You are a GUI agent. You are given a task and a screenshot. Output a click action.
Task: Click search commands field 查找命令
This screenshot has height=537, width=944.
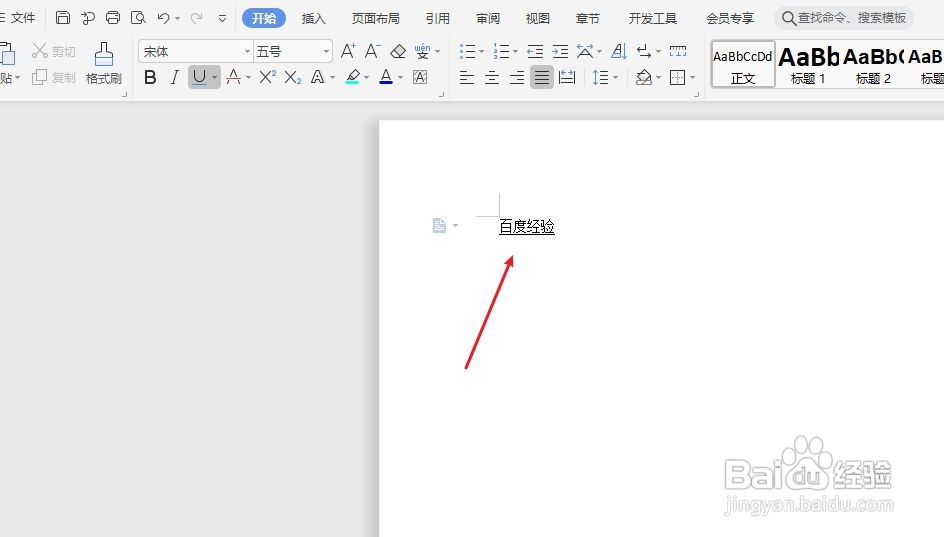click(844, 18)
